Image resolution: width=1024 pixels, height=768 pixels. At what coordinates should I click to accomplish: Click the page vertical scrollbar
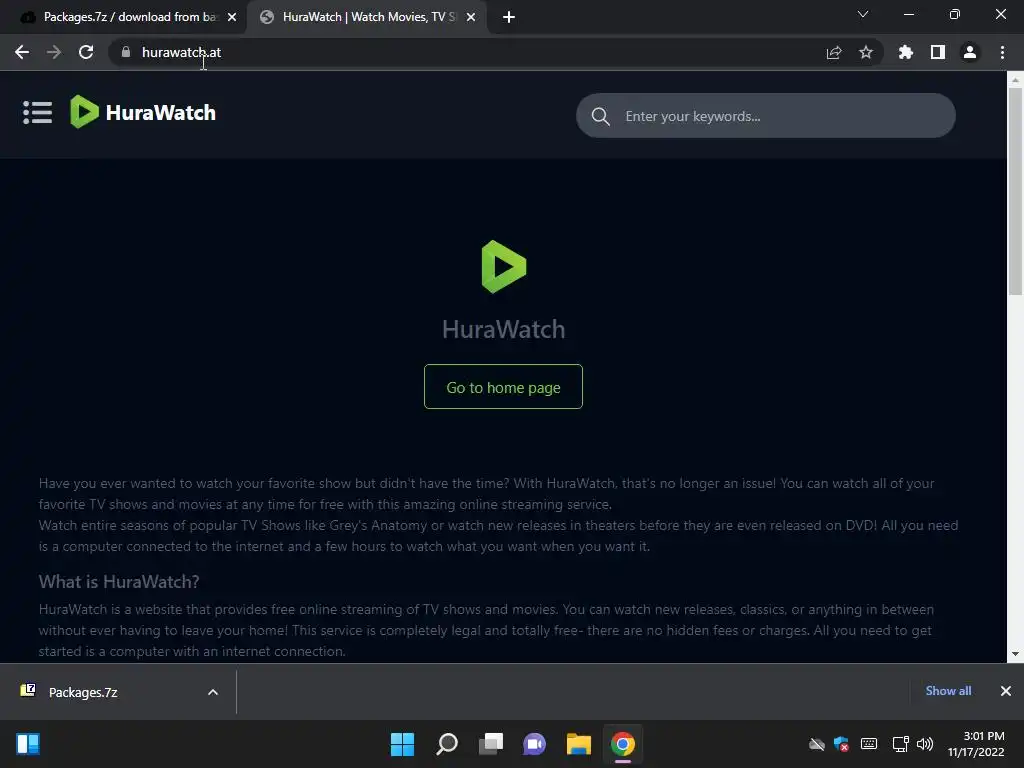pos(1015,189)
